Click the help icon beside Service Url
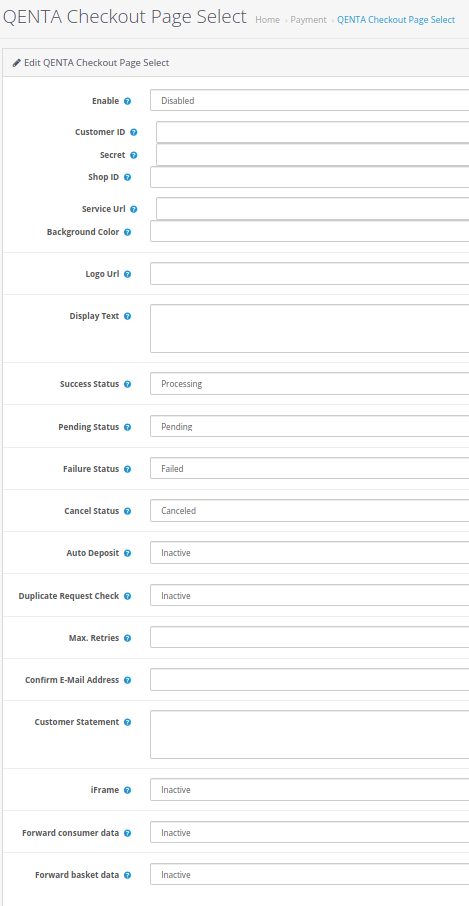Screen dimensions: 469x906 point(133,209)
